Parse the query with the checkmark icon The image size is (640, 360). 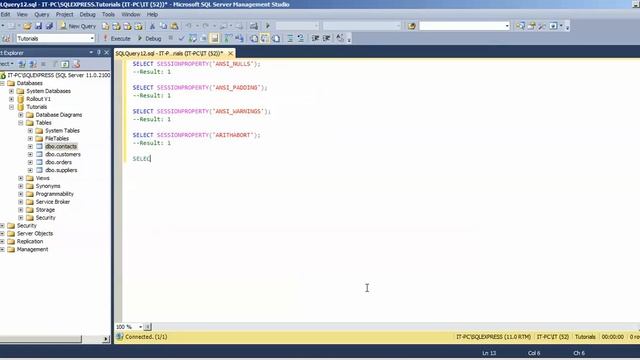[x=182, y=38]
